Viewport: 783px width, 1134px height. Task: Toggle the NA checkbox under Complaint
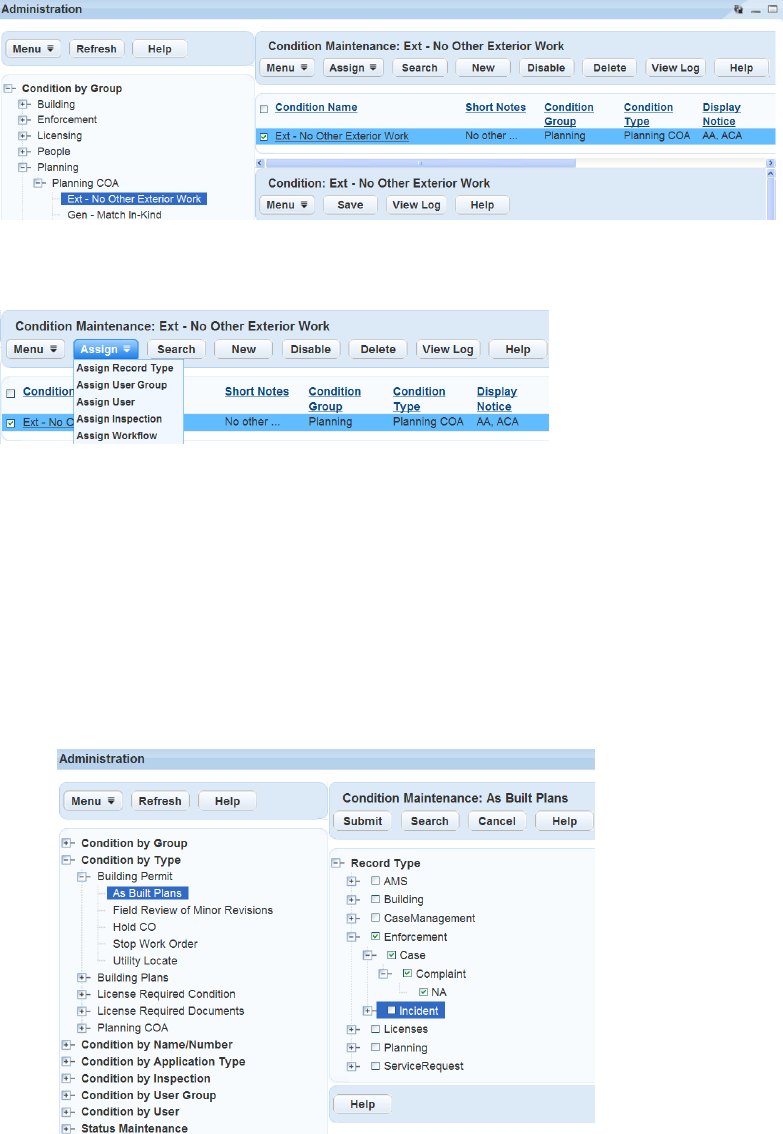(x=424, y=992)
